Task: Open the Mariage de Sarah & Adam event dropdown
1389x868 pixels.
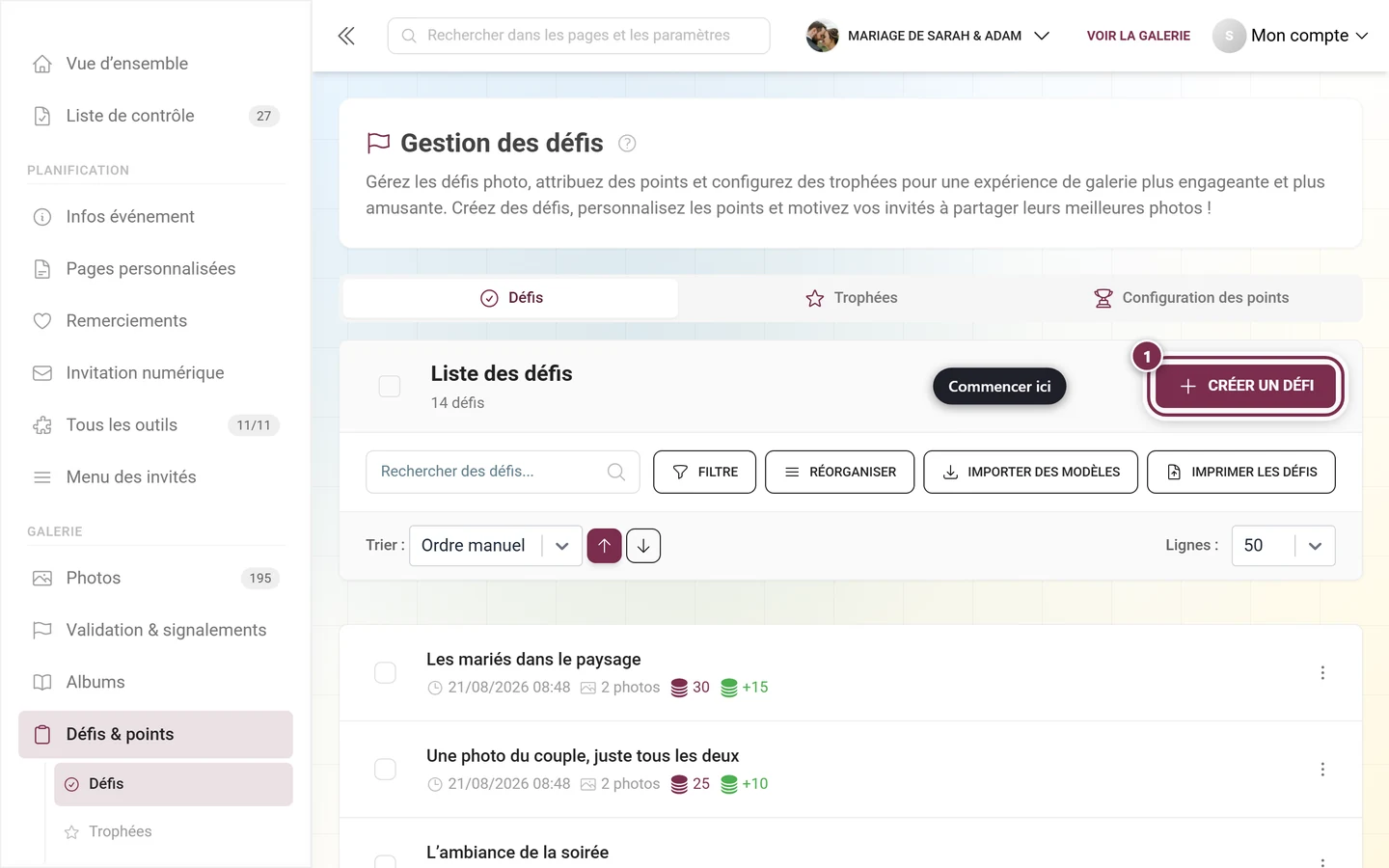Action: coord(928,36)
